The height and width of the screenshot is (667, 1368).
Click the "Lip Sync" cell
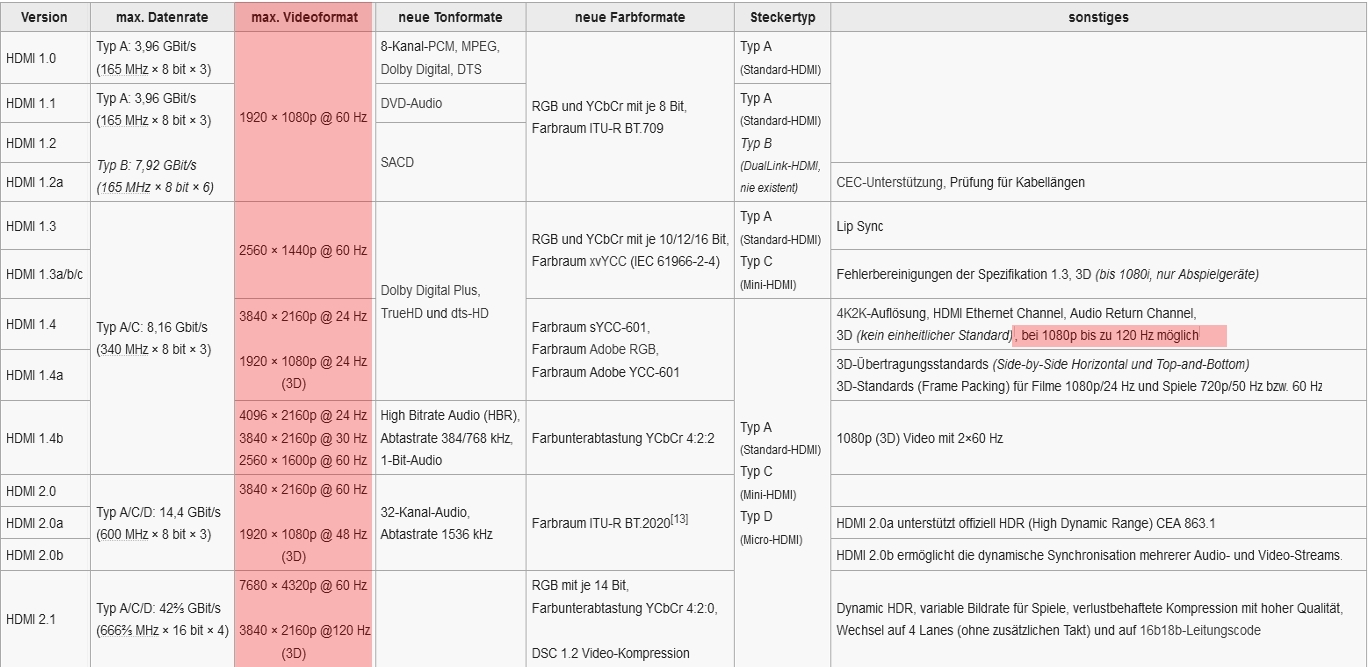click(859, 226)
